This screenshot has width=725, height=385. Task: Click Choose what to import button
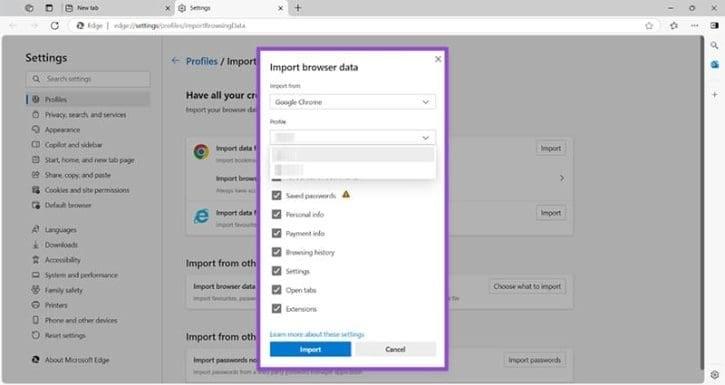point(527,287)
